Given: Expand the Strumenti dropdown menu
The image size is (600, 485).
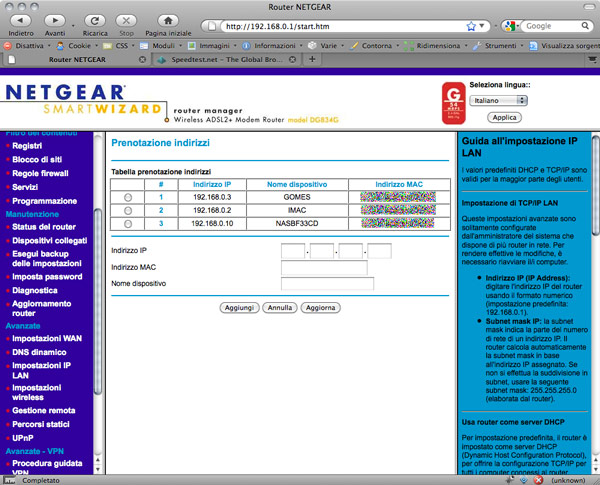Looking at the screenshot, I should pos(522,46).
